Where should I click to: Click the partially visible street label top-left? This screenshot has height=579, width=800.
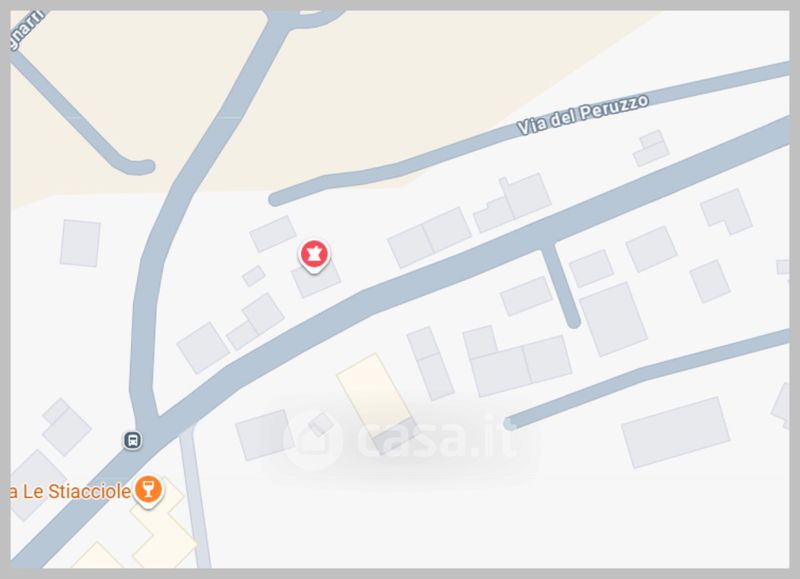click(x=26, y=31)
